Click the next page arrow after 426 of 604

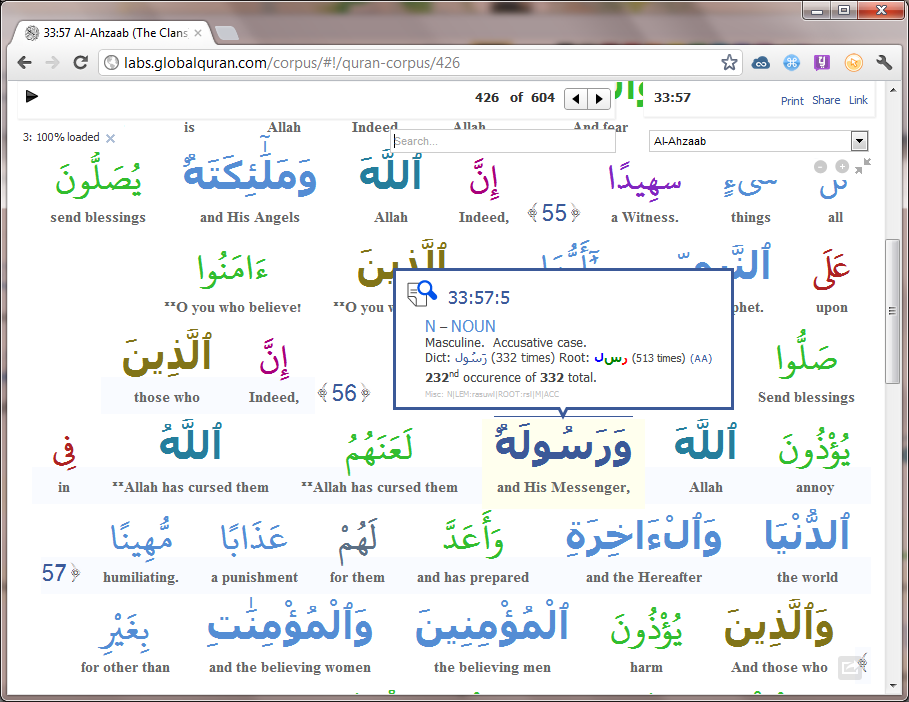599,99
